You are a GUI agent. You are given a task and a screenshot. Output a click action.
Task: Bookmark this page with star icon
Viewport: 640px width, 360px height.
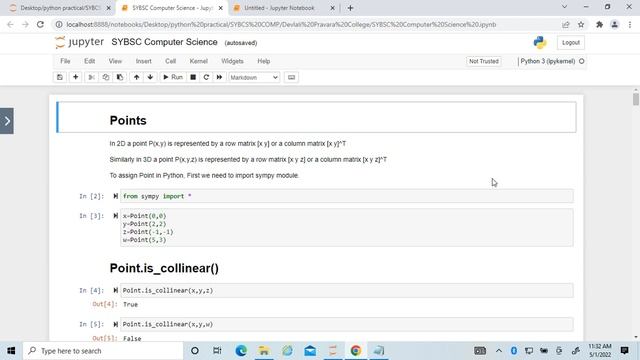coord(581,24)
